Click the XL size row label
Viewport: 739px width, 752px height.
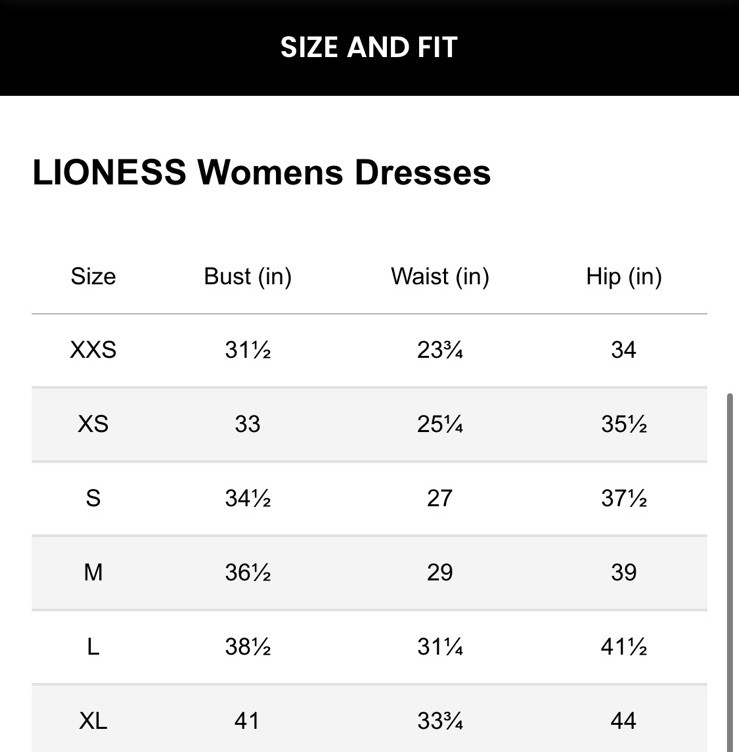(x=93, y=720)
